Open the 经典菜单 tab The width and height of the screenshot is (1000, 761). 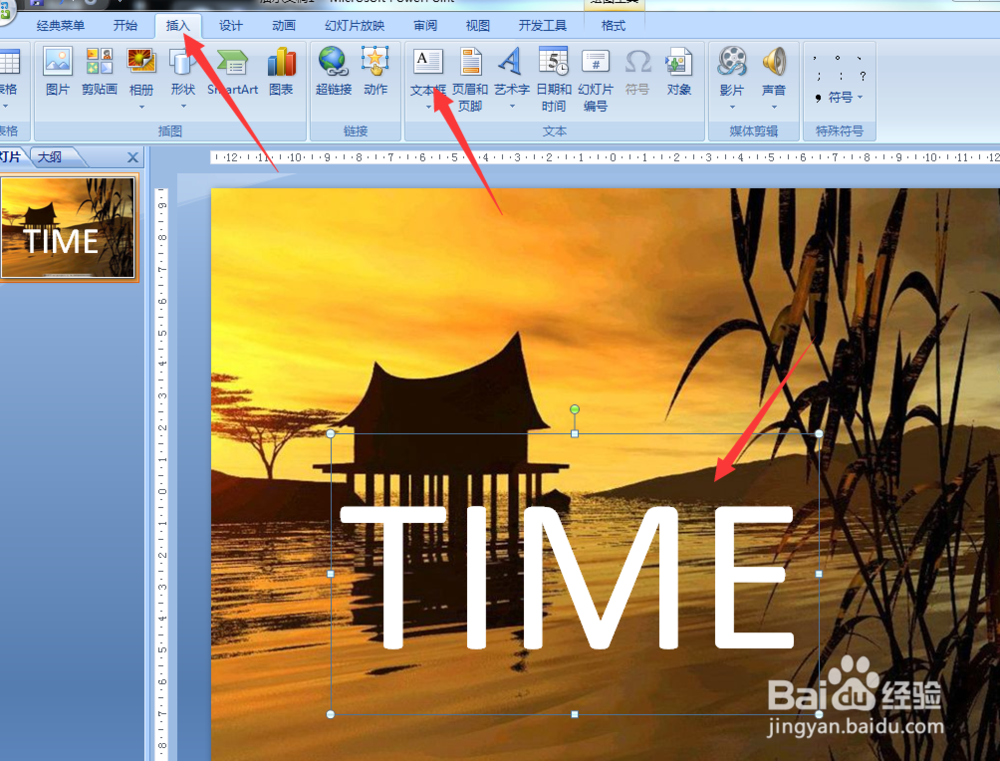tap(61, 26)
